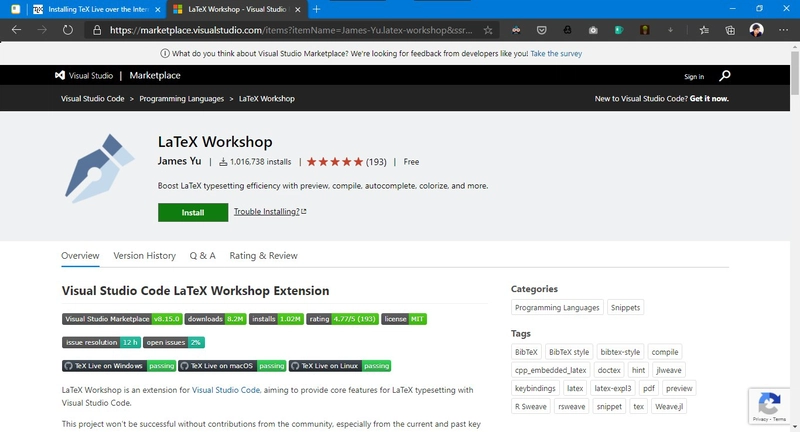Click the BibTeX tag
This screenshot has width=800, height=432.
coord(526,352)
